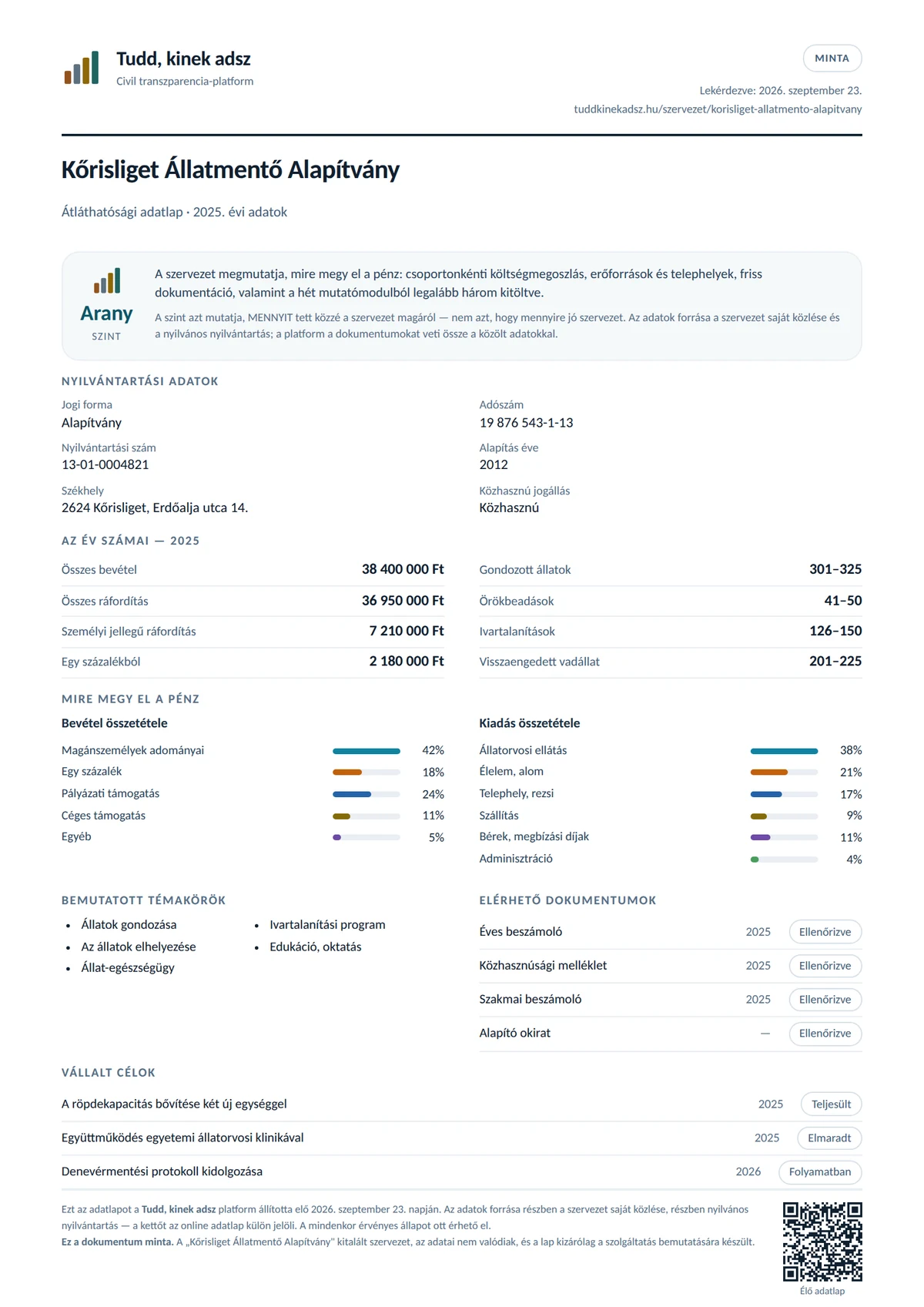Click Ellenőrizve badge for Alapító okirat
The image size is (924, 1307).
coord(825,1034)
